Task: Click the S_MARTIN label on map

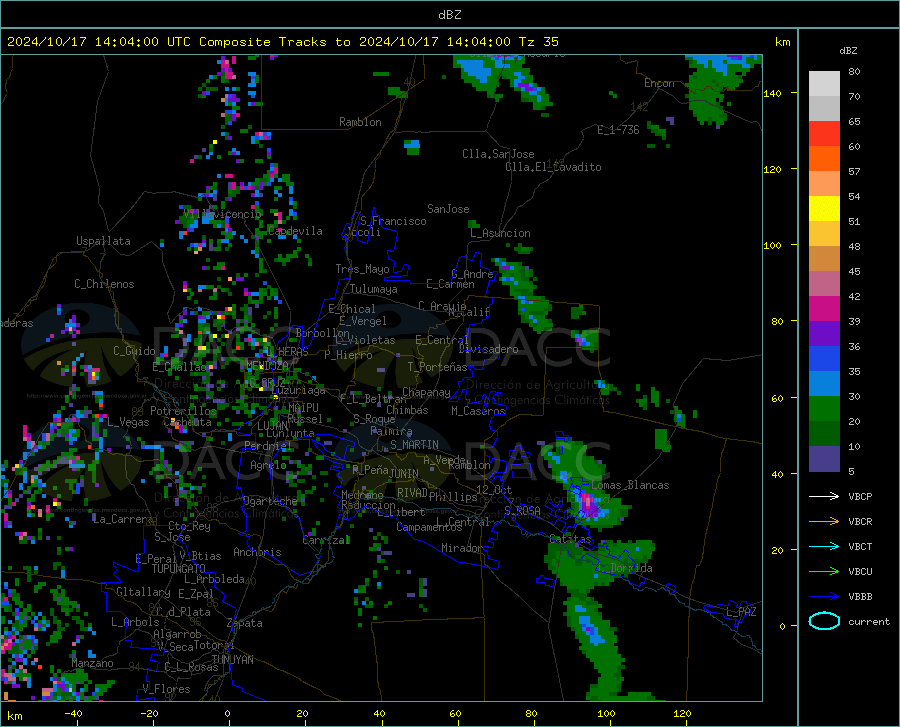Action: 414,445
